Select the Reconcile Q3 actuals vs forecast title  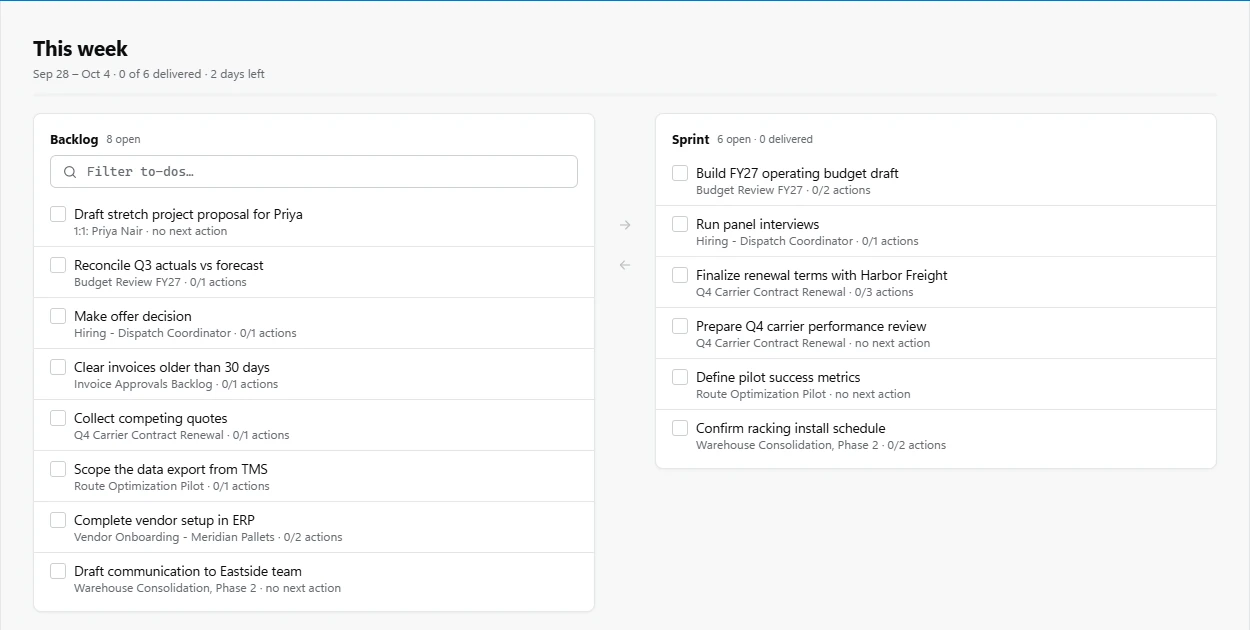[169, 265]
